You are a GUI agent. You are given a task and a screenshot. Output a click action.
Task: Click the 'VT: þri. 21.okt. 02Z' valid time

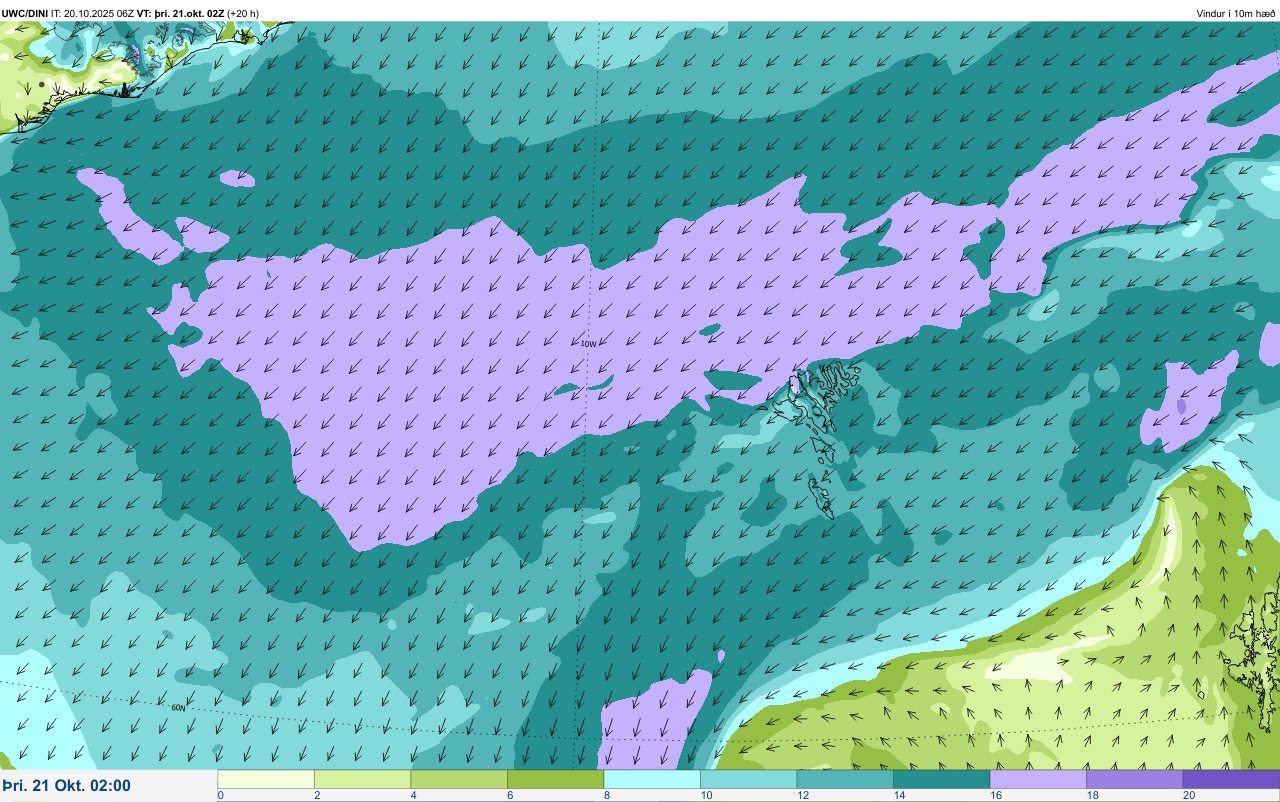(x=180, y=13)
